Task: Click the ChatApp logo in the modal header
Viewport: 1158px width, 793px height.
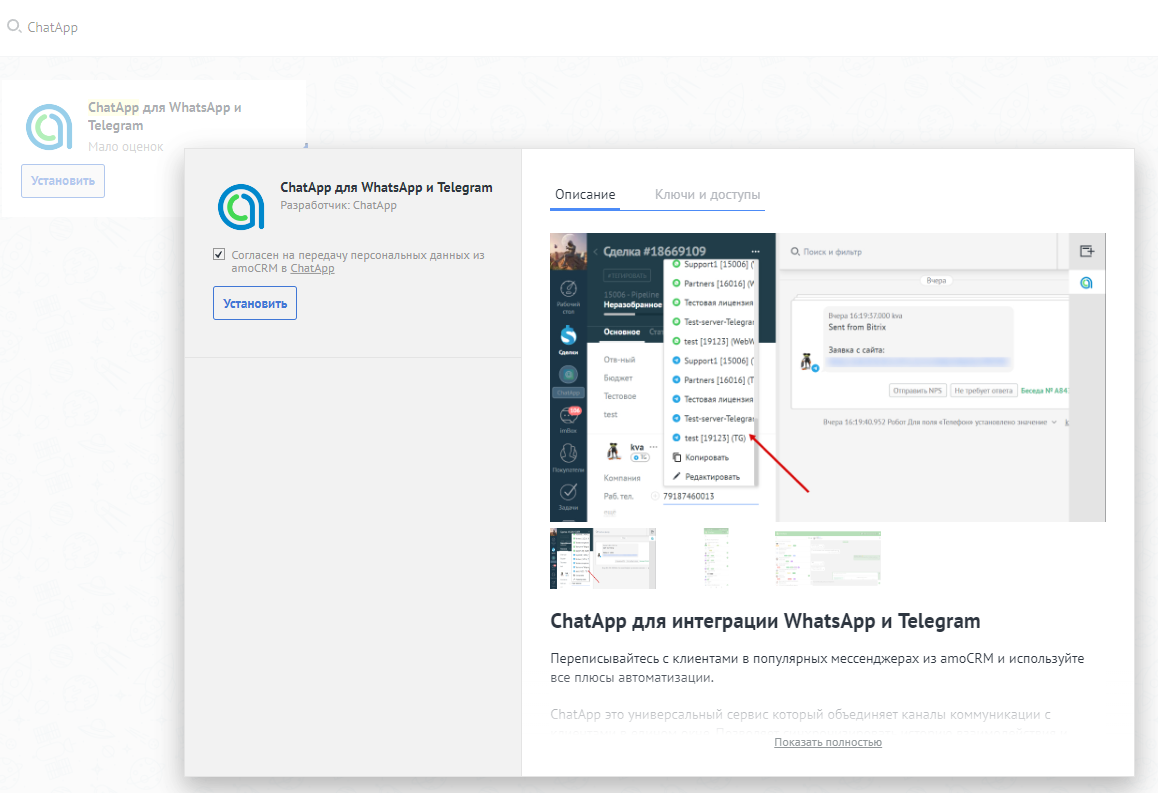Action: [x=241, y=207]
